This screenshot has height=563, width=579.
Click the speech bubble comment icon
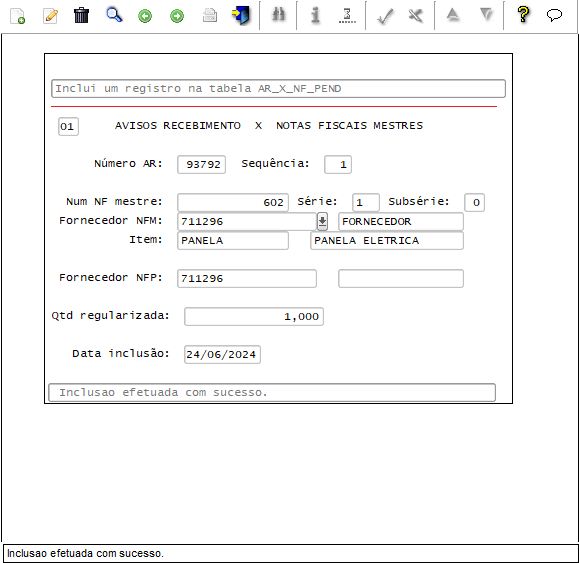(554, 16)
